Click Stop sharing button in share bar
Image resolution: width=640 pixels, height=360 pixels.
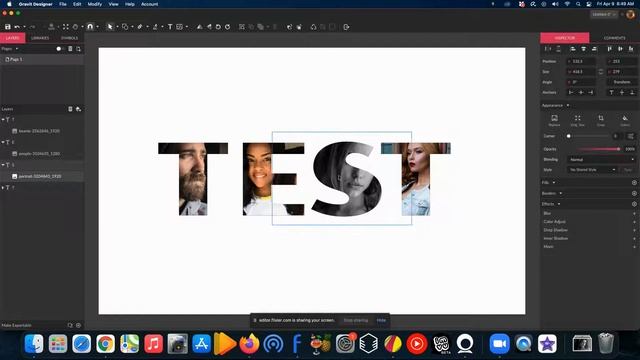click(x=356, y=320)
